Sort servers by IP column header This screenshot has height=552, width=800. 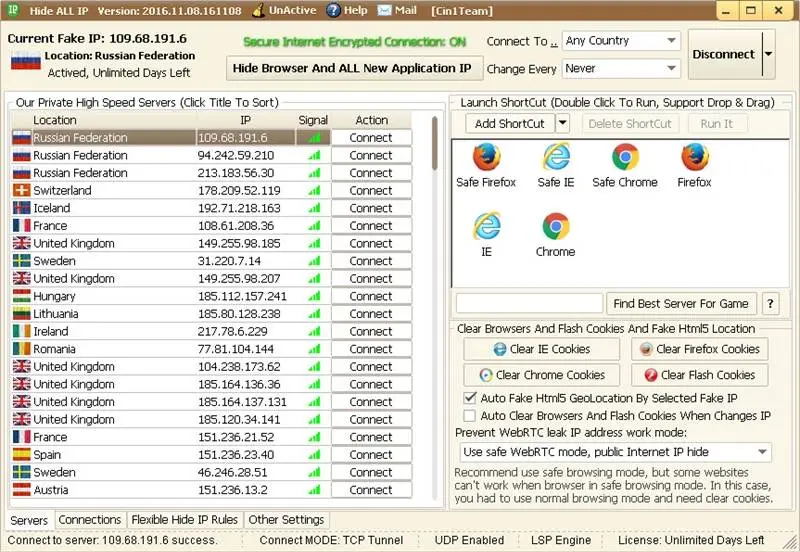pos(246,120)
